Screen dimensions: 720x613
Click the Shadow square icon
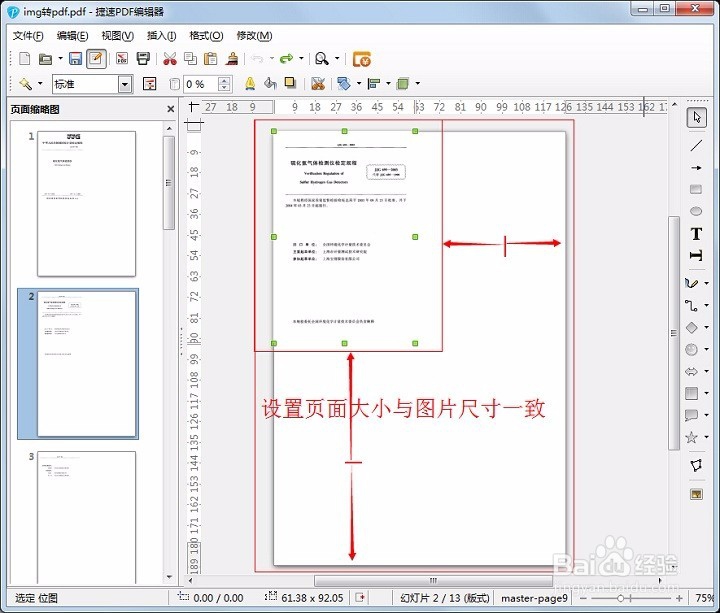290,83
